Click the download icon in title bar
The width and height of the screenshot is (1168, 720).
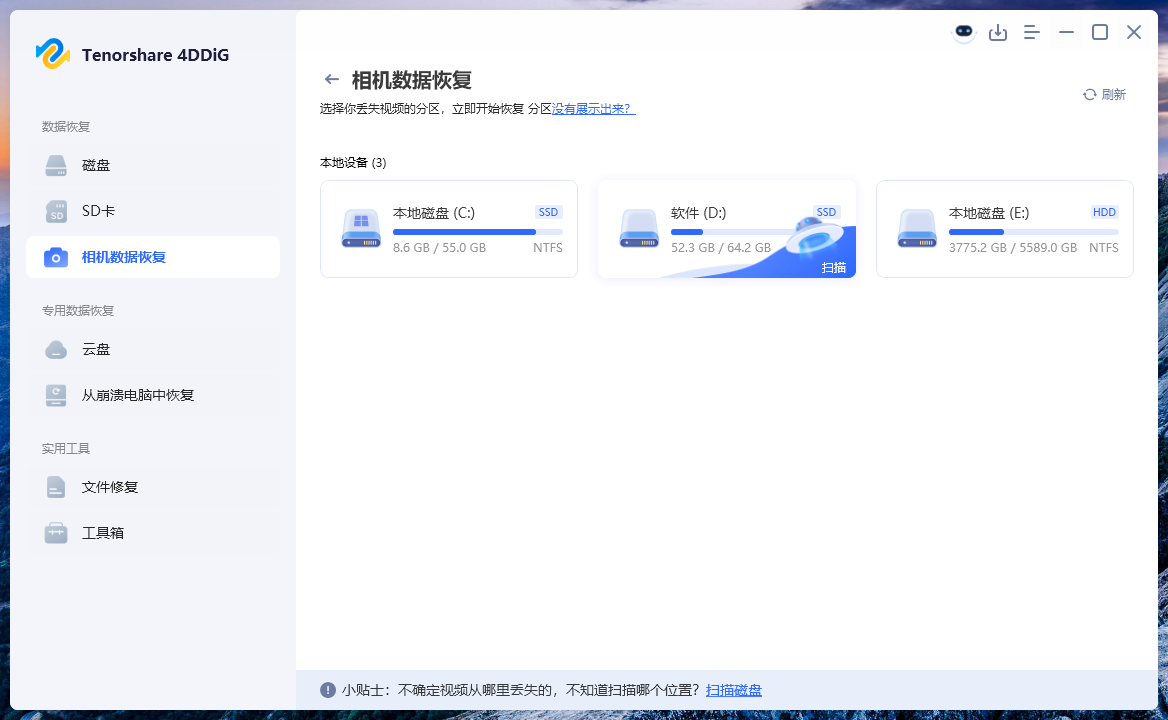pyautogui.click(x=998, y=32)
